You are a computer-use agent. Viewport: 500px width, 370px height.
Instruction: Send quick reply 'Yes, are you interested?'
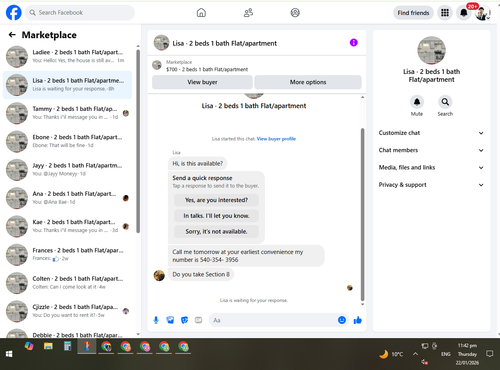tap(216, 200)
